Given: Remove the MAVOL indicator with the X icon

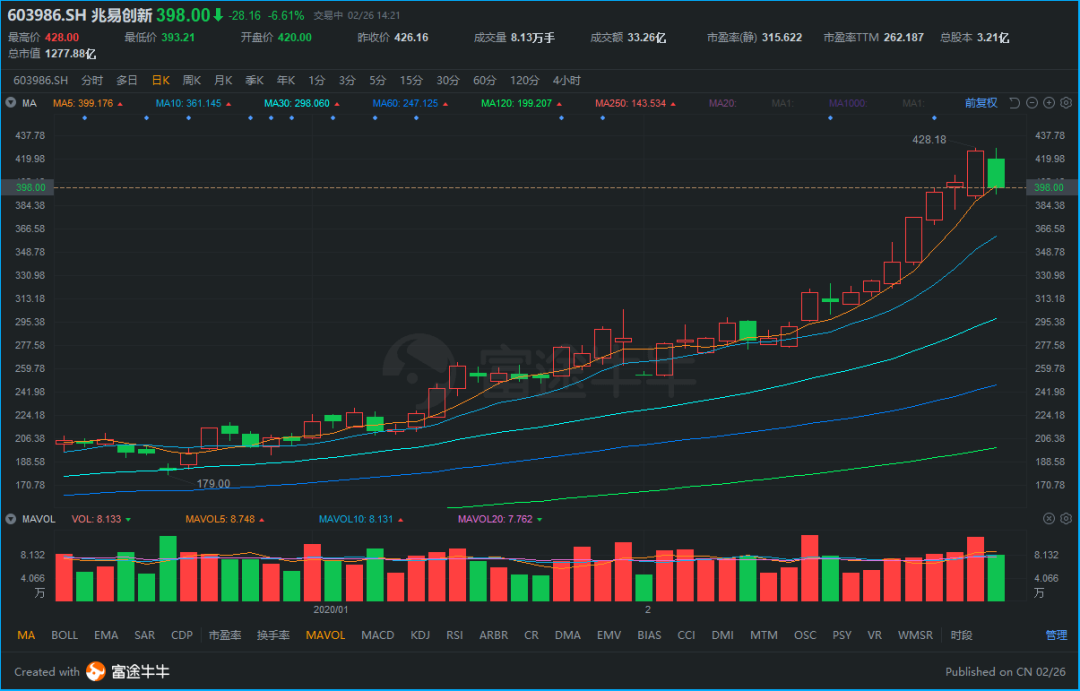Looking at the screenshot, I should pos(1049,519).
